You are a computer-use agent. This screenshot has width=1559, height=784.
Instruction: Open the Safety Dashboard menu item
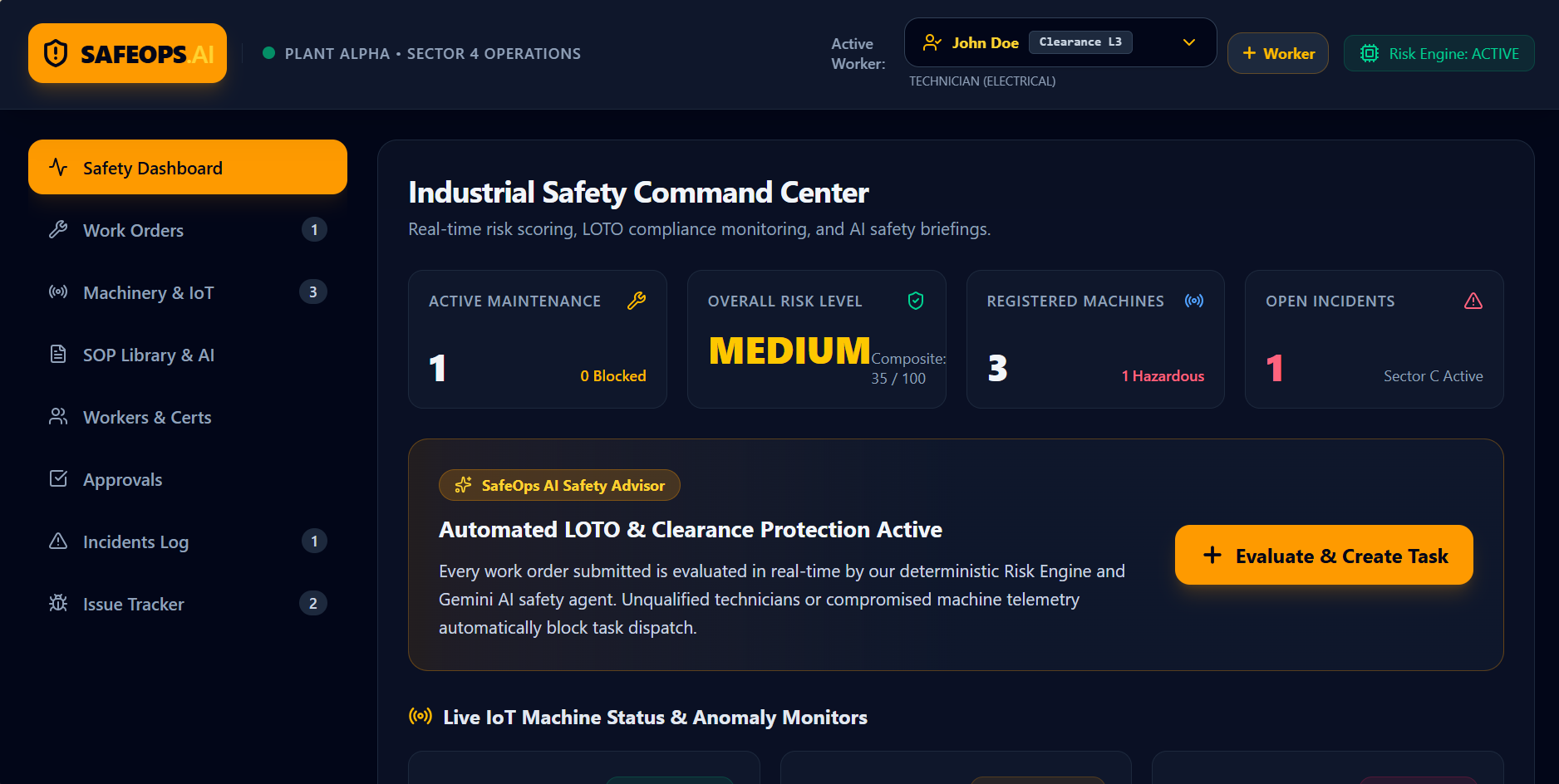pos(188,167)
